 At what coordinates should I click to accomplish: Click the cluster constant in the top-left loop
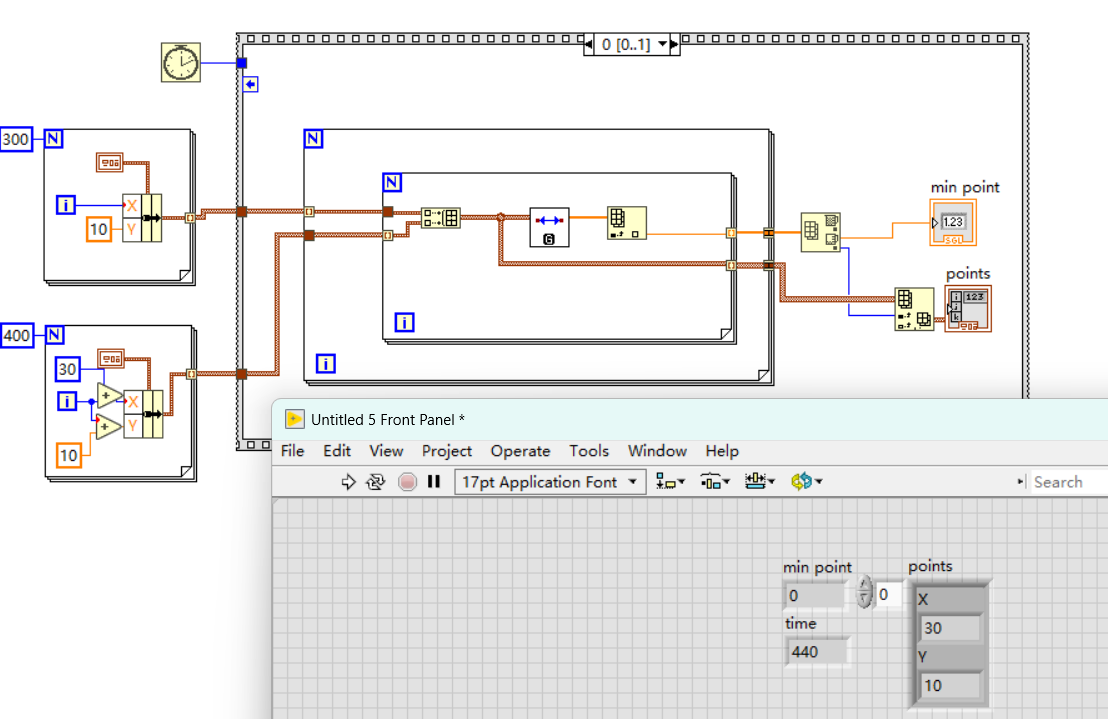(110, 162)
